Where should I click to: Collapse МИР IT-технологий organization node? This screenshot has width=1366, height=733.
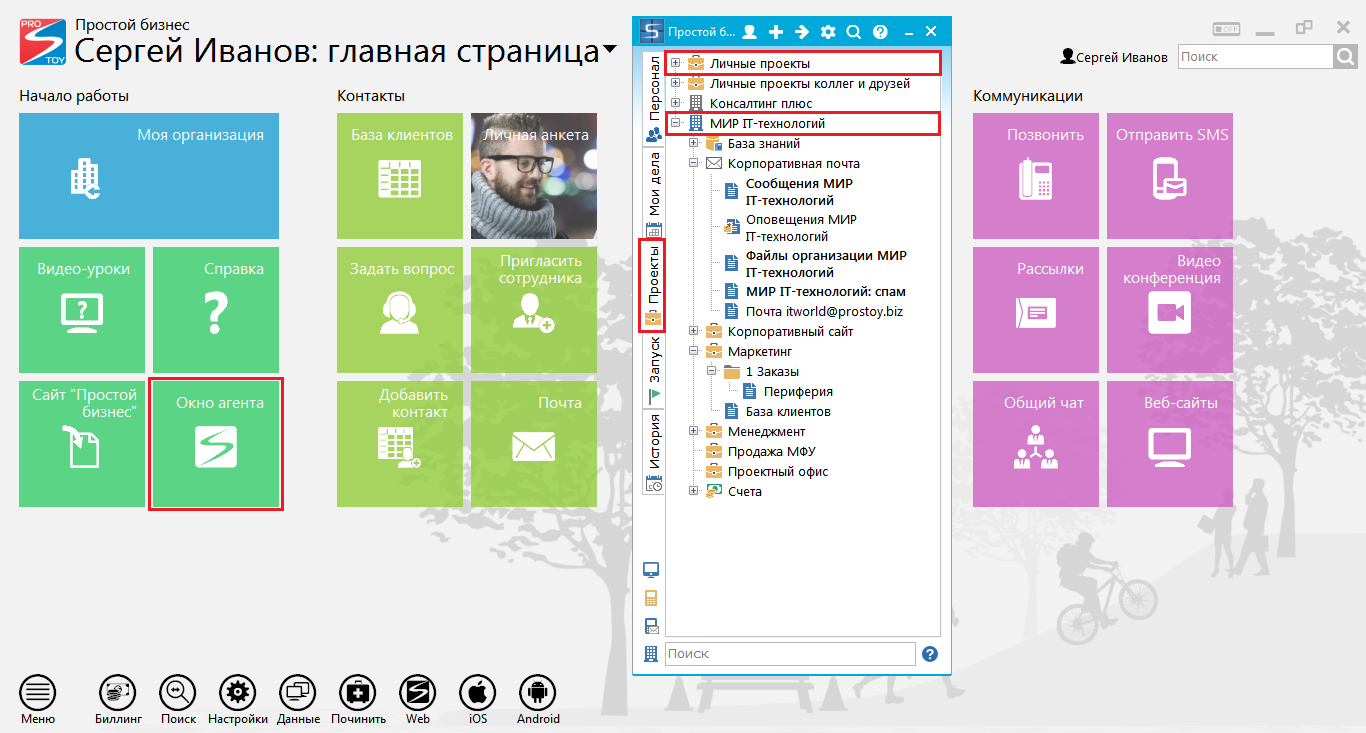pyautogui.click(x=676, y=123)
